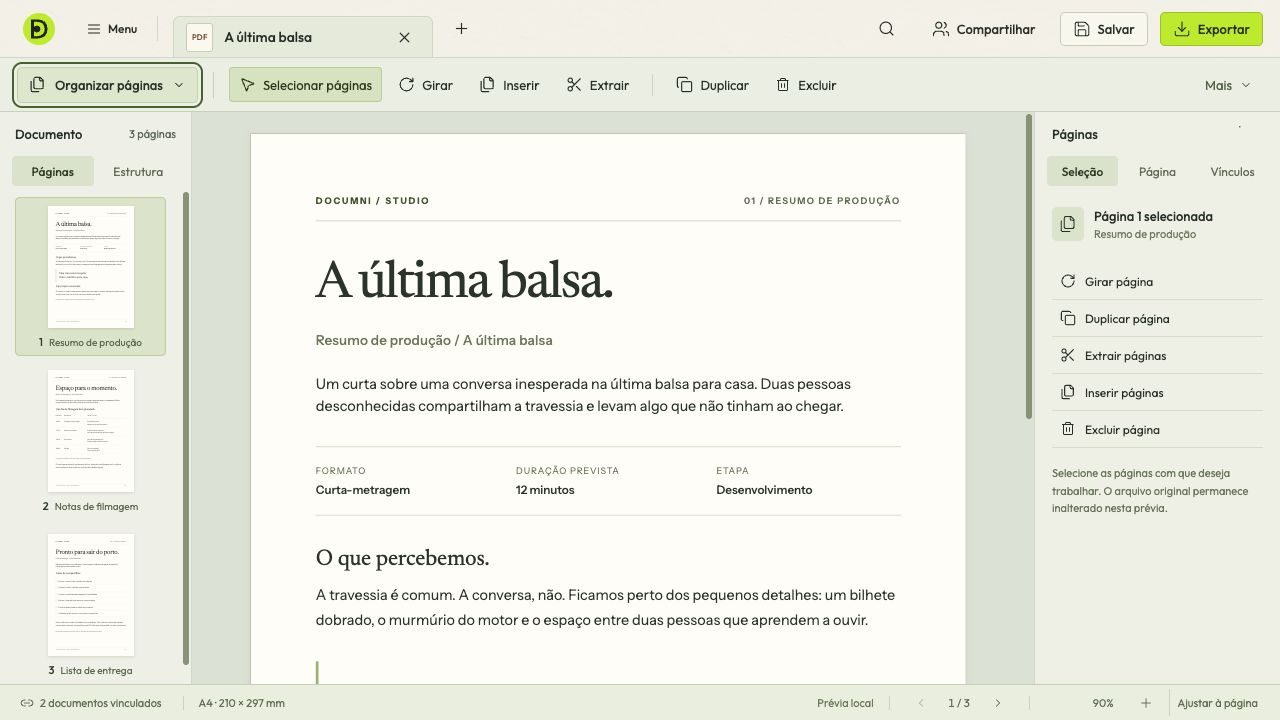
Task: Click Duplicar página in right panel
Action: click(x=1157, y=318)
